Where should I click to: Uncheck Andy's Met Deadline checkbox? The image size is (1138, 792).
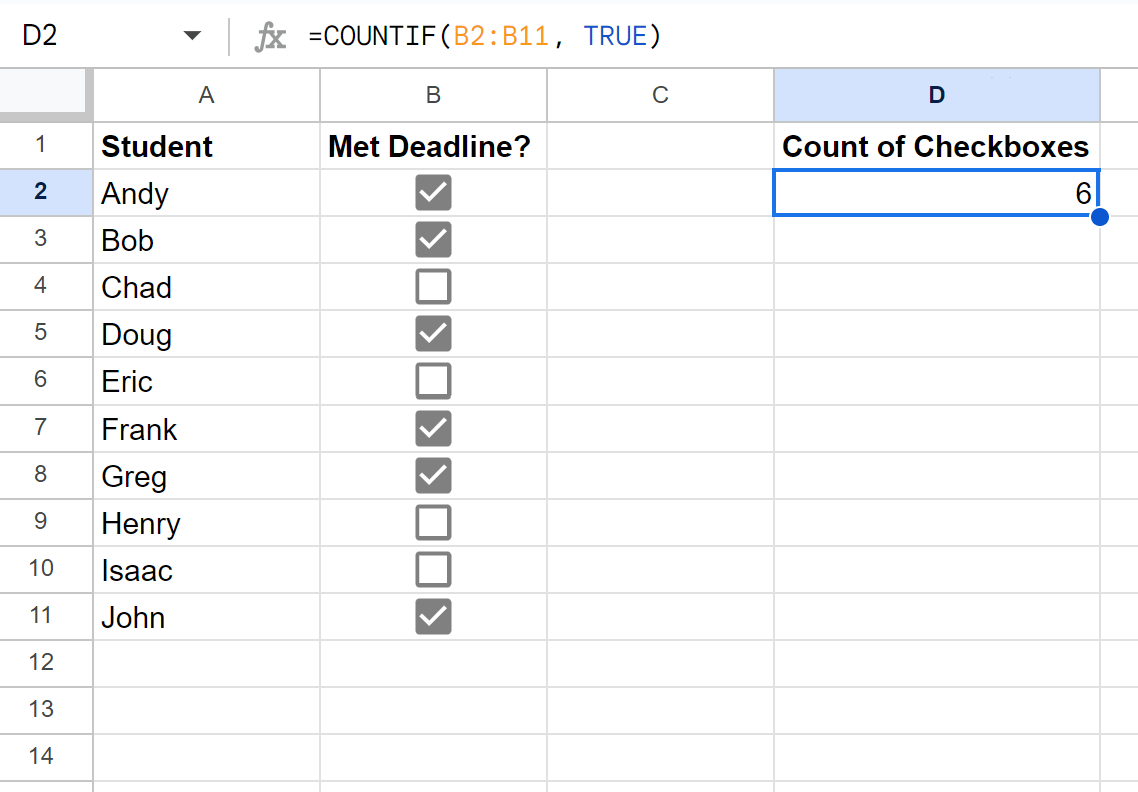(432, 193)
